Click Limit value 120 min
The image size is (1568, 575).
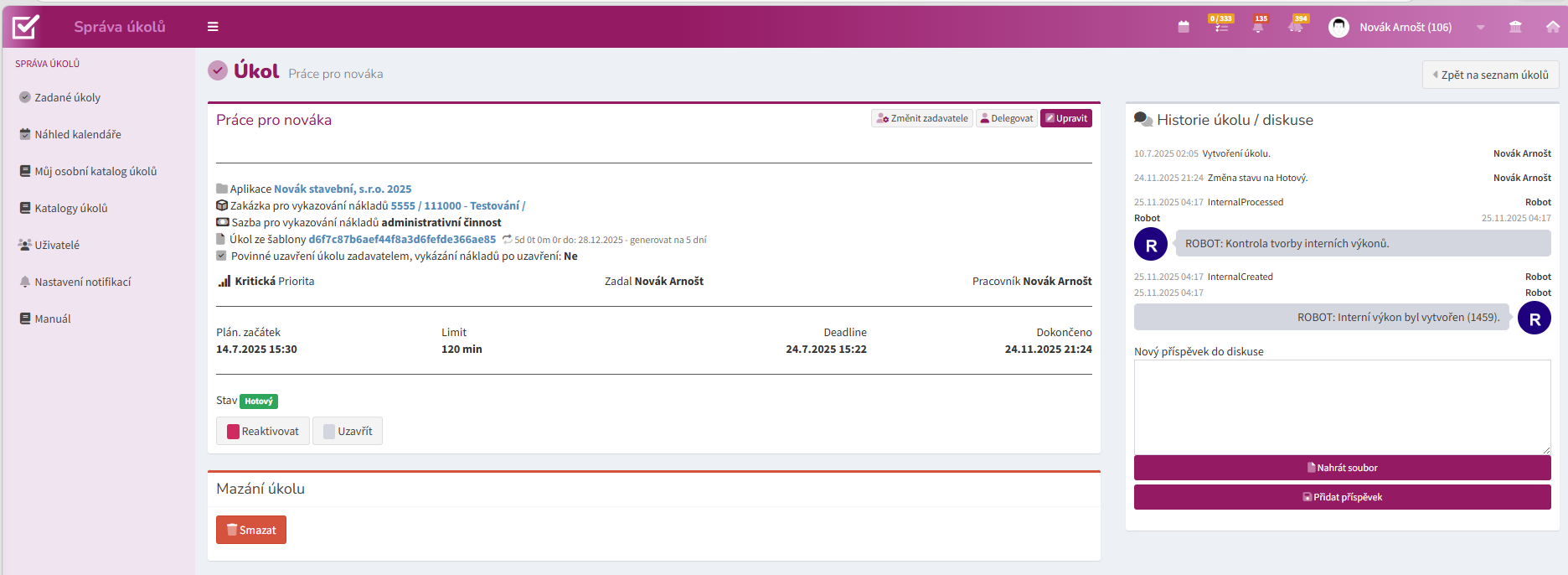tap(462, 349)
